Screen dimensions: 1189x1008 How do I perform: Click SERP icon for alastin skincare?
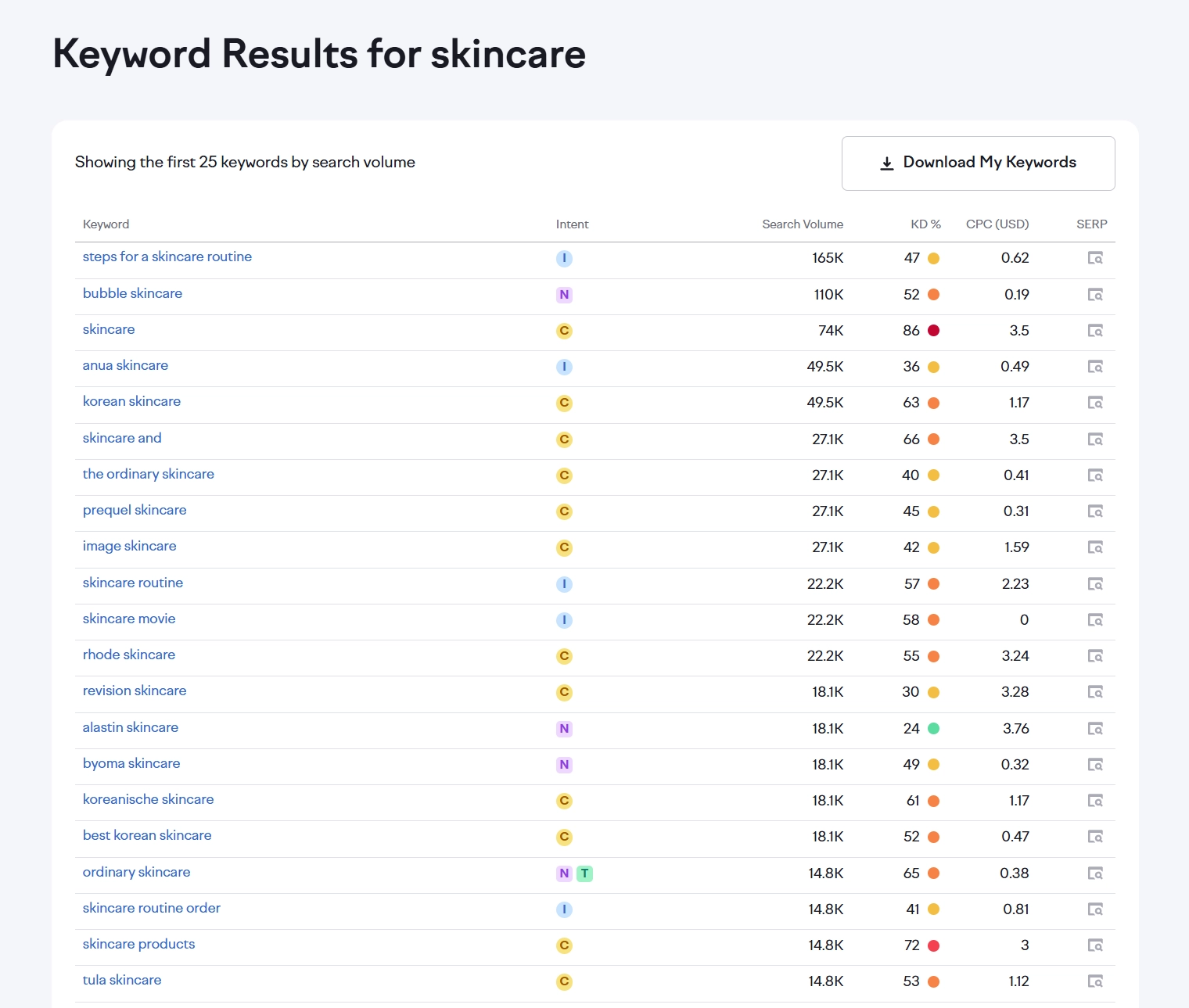click(1095, 729)
